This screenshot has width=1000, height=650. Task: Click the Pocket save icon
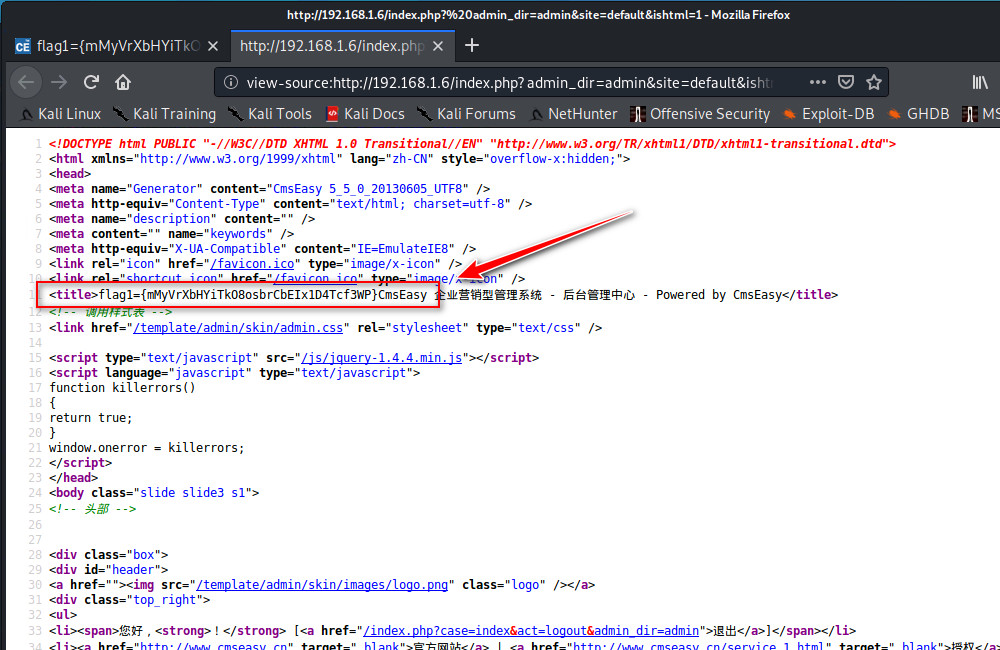pyautogui.click(x=846, y=82)
